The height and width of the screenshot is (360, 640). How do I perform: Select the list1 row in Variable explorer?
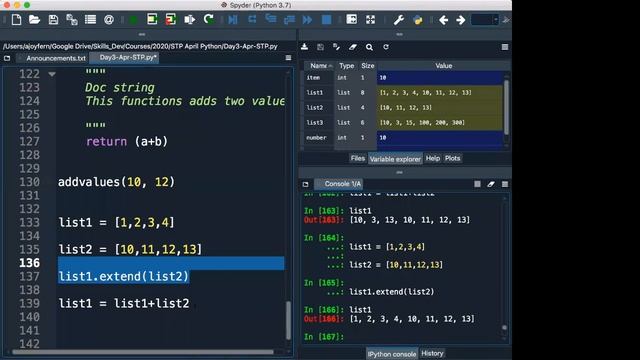pos(403,93)
